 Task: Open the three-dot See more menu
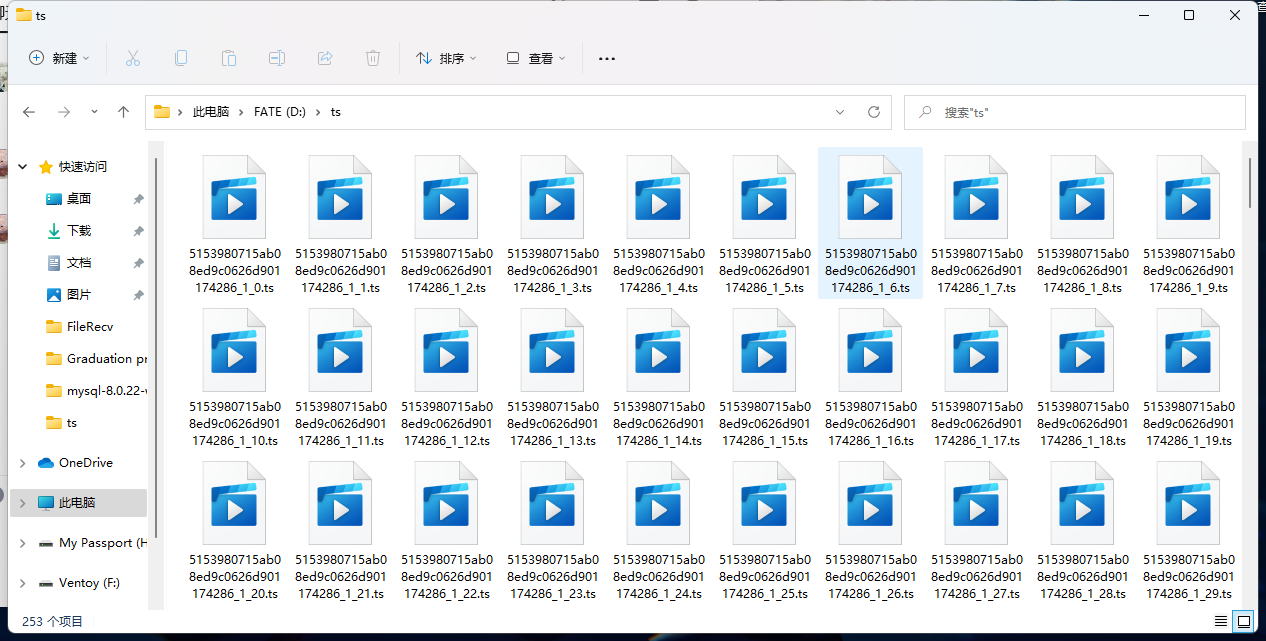point(606,58)
